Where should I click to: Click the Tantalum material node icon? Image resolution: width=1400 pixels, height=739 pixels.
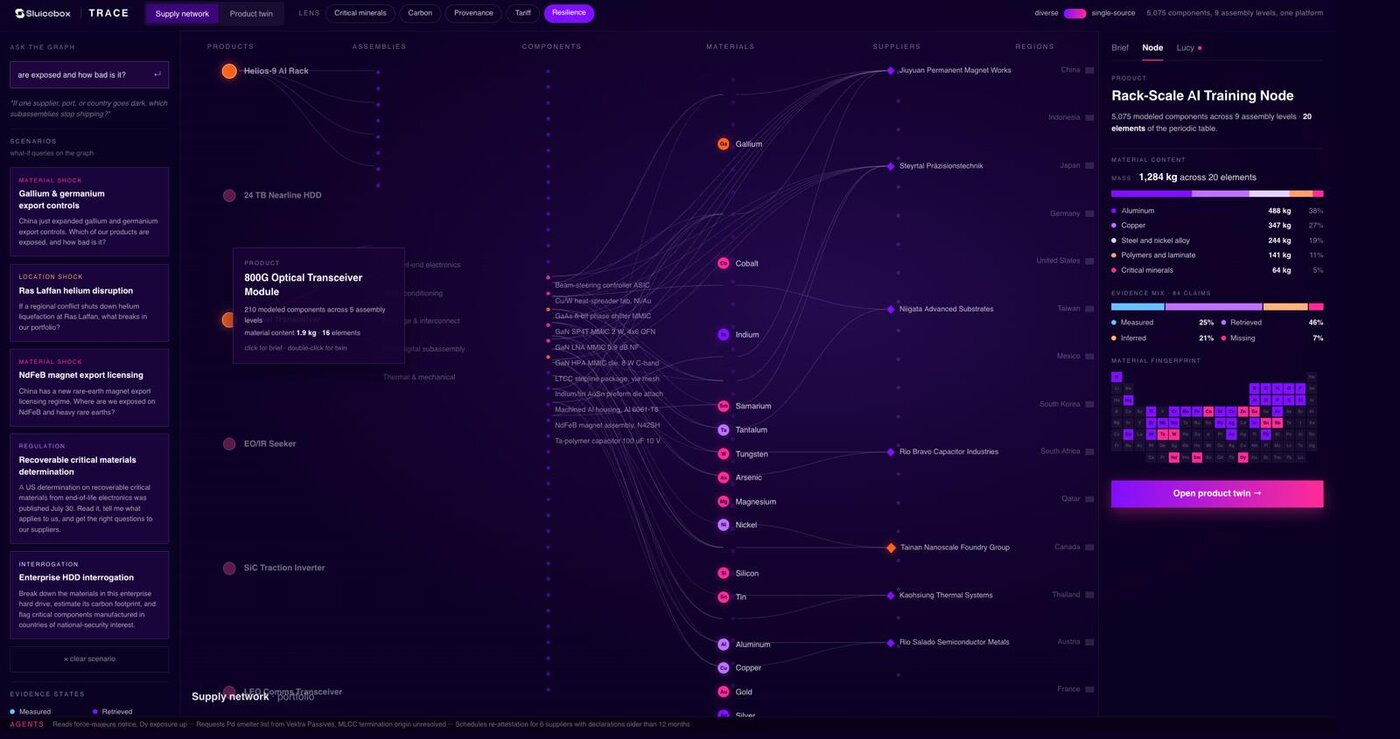click(x=723, y=430)
